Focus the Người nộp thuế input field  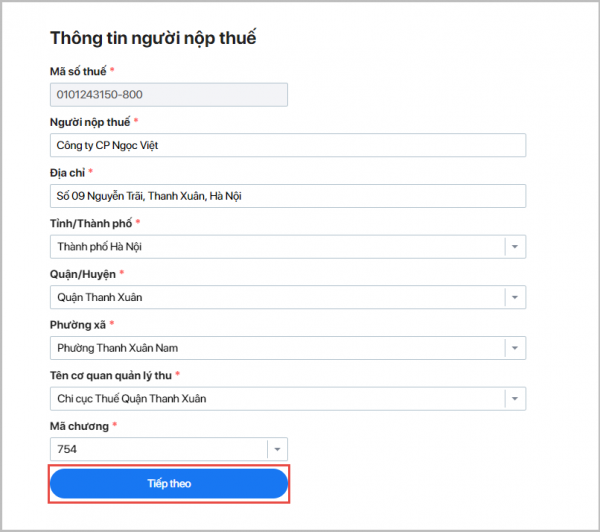287,145
